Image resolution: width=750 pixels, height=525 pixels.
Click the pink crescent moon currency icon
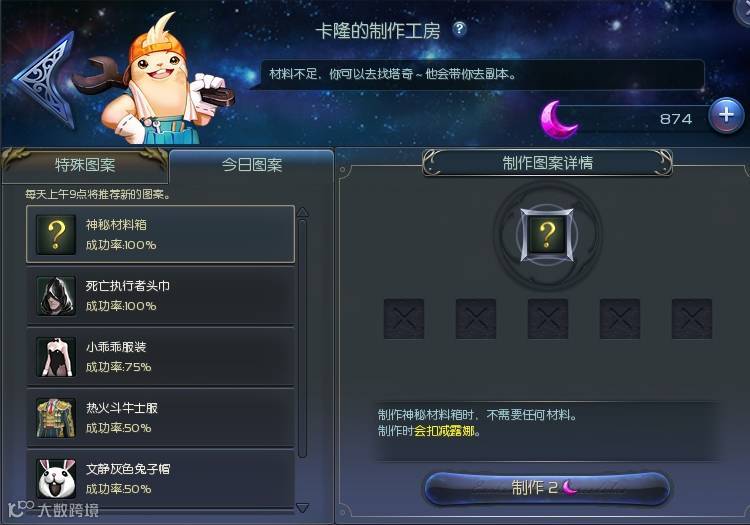tap(558, 120)
